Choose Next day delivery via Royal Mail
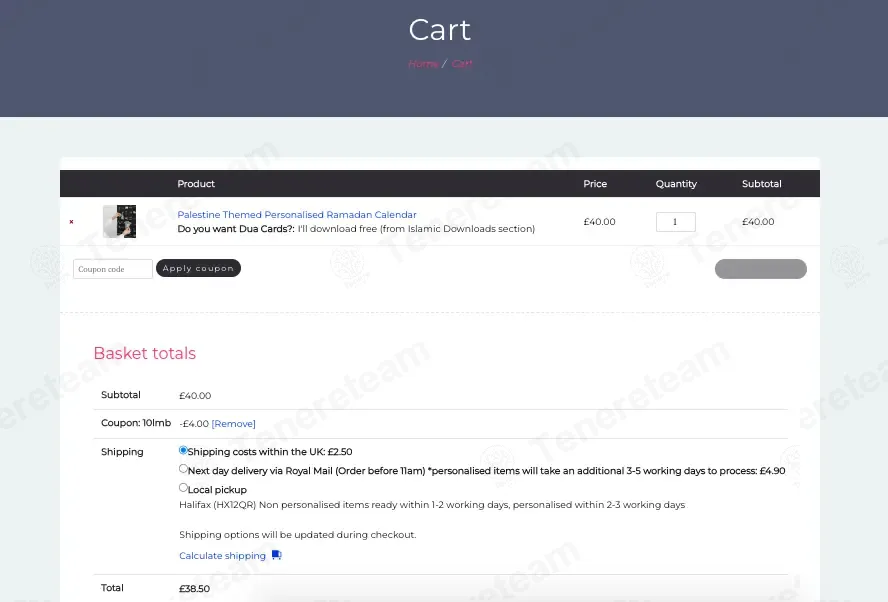Screen dimensions: 888x602 click(183, 468)
